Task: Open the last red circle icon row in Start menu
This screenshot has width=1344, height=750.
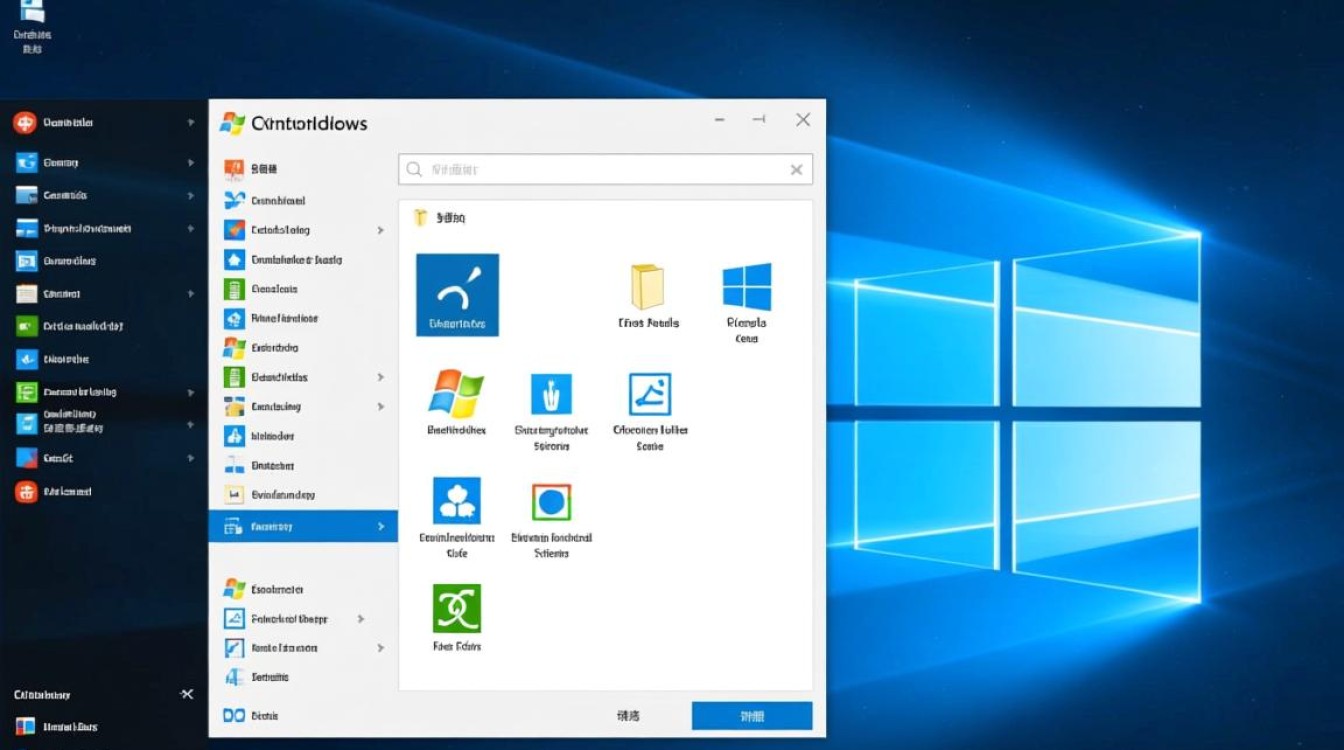Action: click(x=104, y=491)
